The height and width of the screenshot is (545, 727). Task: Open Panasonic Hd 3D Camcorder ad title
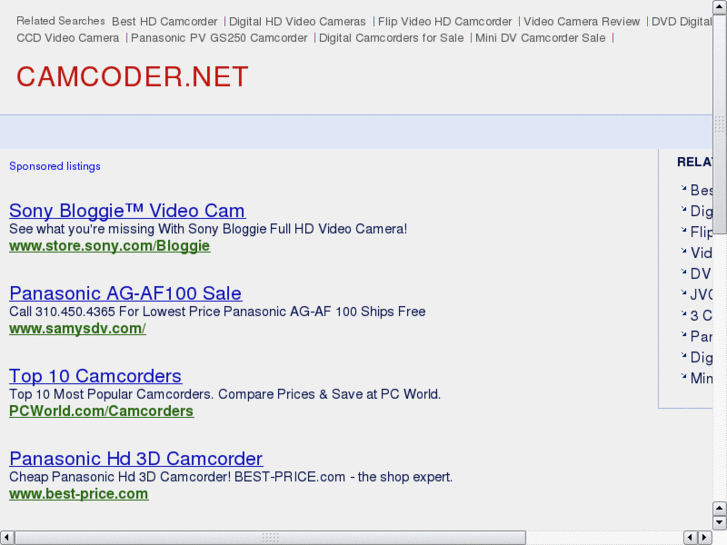pyautogui.click(x=136, y=458)
